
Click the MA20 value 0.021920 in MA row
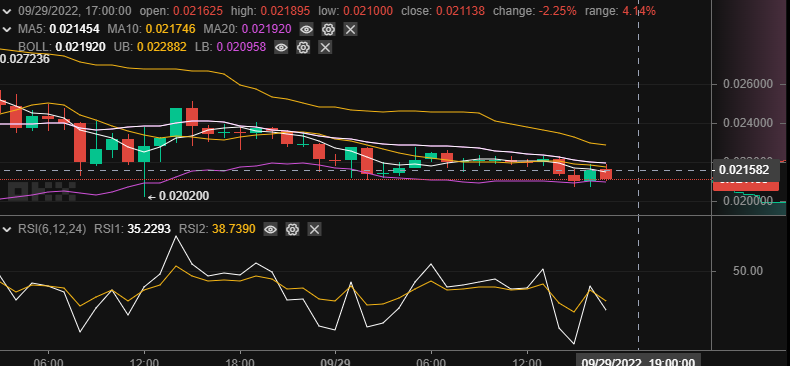coord(267,29)
